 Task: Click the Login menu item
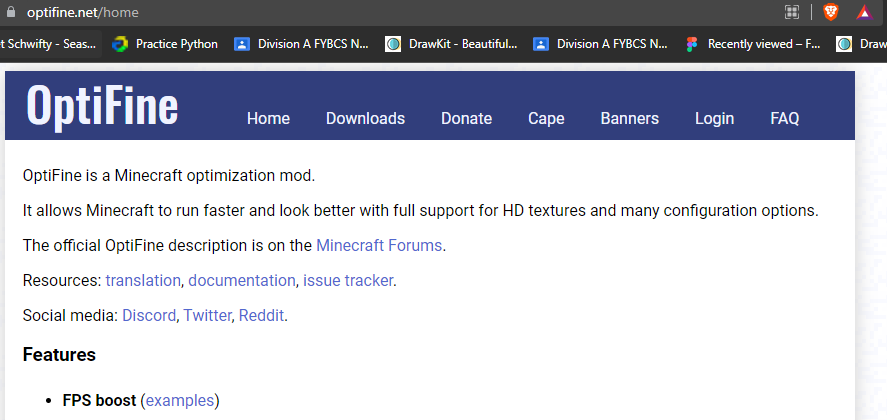tap(714, 118)
